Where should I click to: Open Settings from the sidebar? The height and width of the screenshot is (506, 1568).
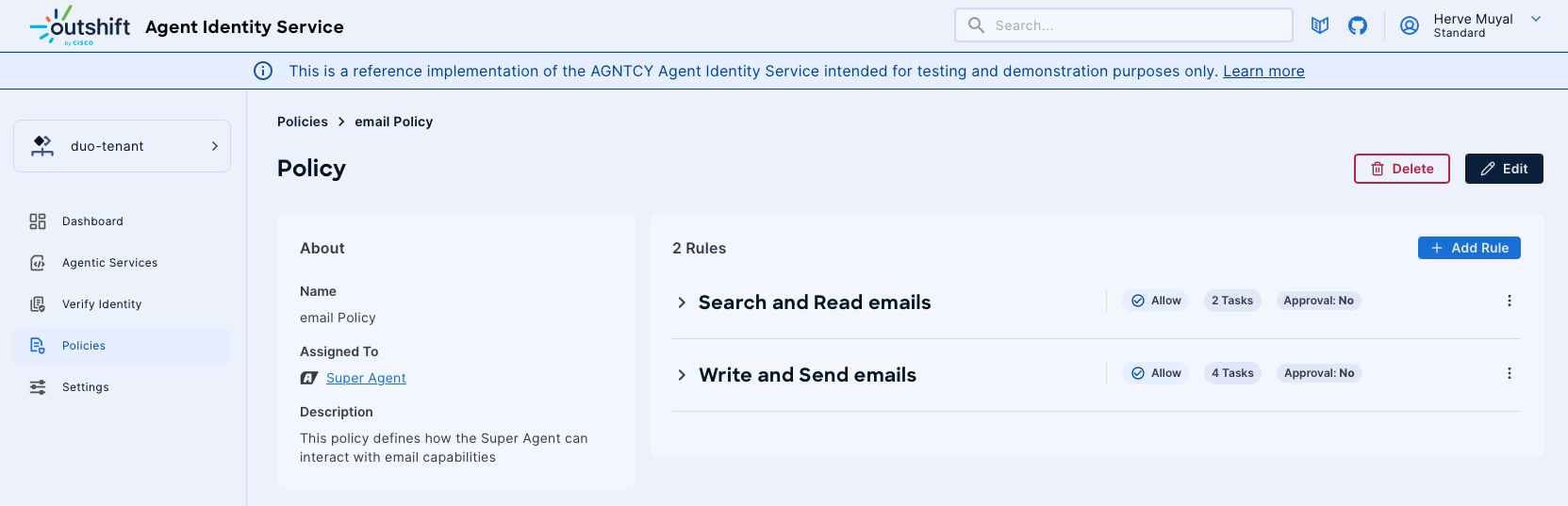click(x=85, y=387)
